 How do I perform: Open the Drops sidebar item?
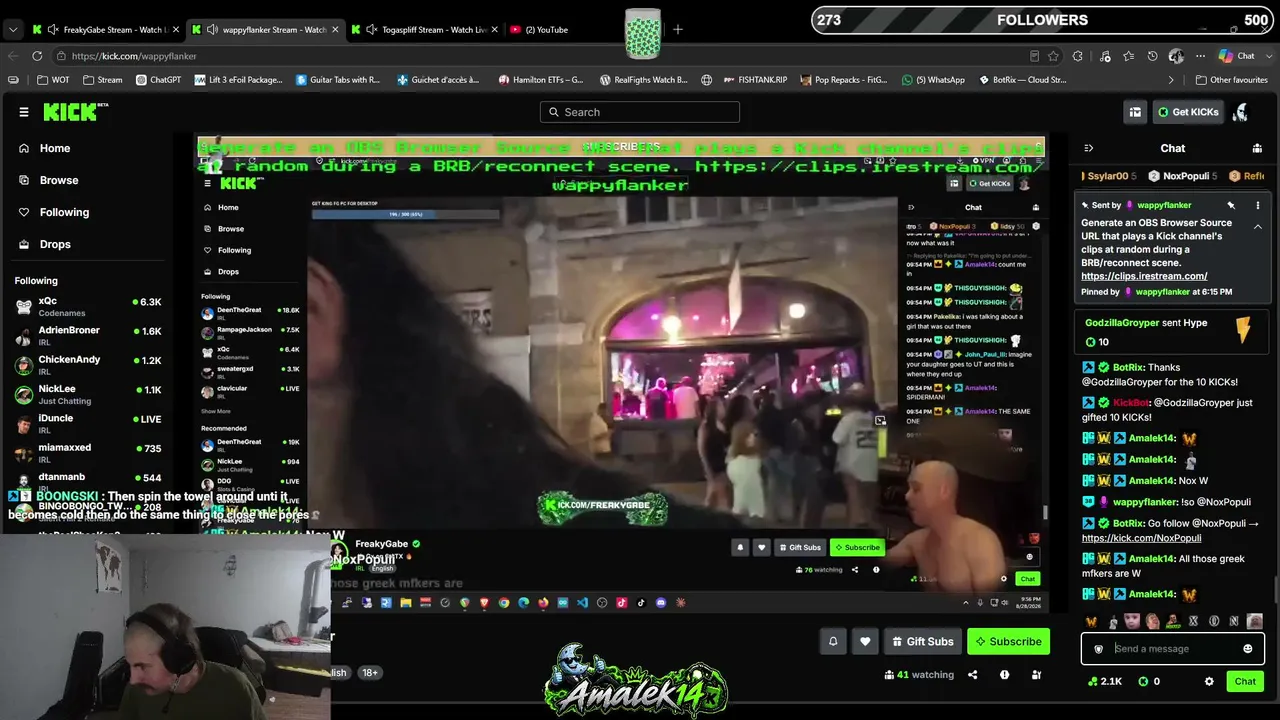pos(55,244)
